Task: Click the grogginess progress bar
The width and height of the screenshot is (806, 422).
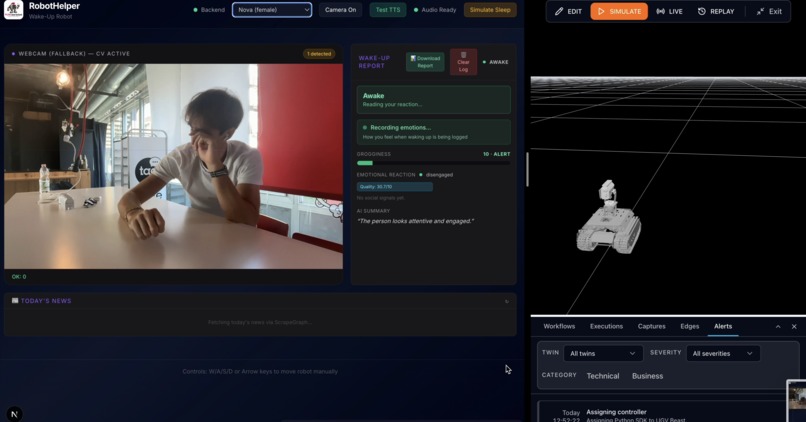Action: [x=433, y=163]
